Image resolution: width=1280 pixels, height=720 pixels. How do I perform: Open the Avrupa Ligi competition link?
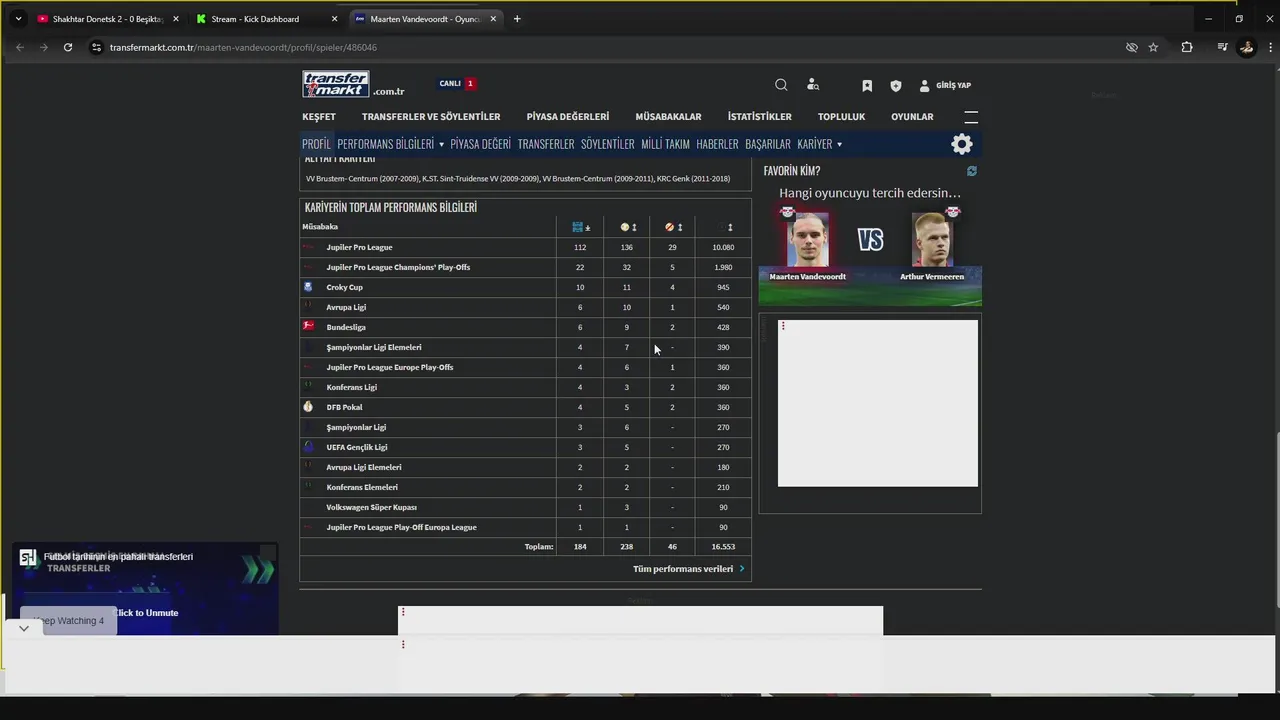346,307
